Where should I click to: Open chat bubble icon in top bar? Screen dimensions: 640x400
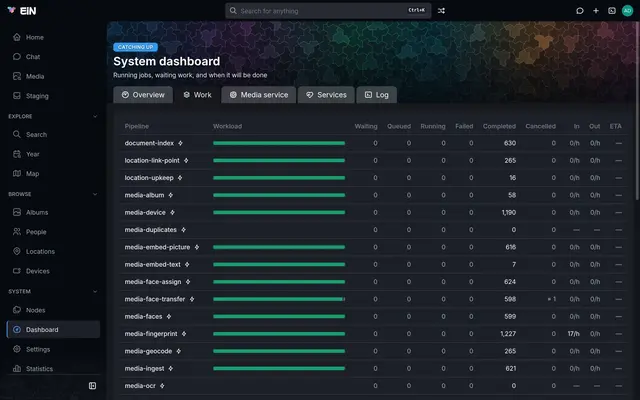tap(580, 11)
